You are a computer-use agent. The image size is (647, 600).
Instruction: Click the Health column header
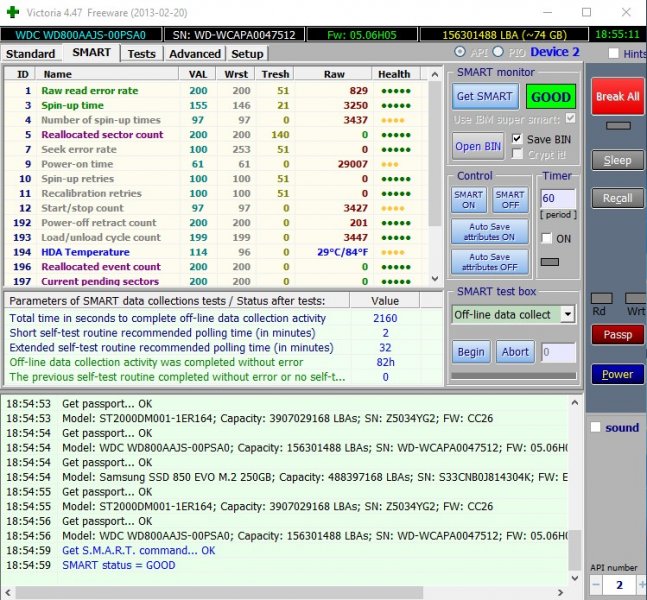pos(395,74)
